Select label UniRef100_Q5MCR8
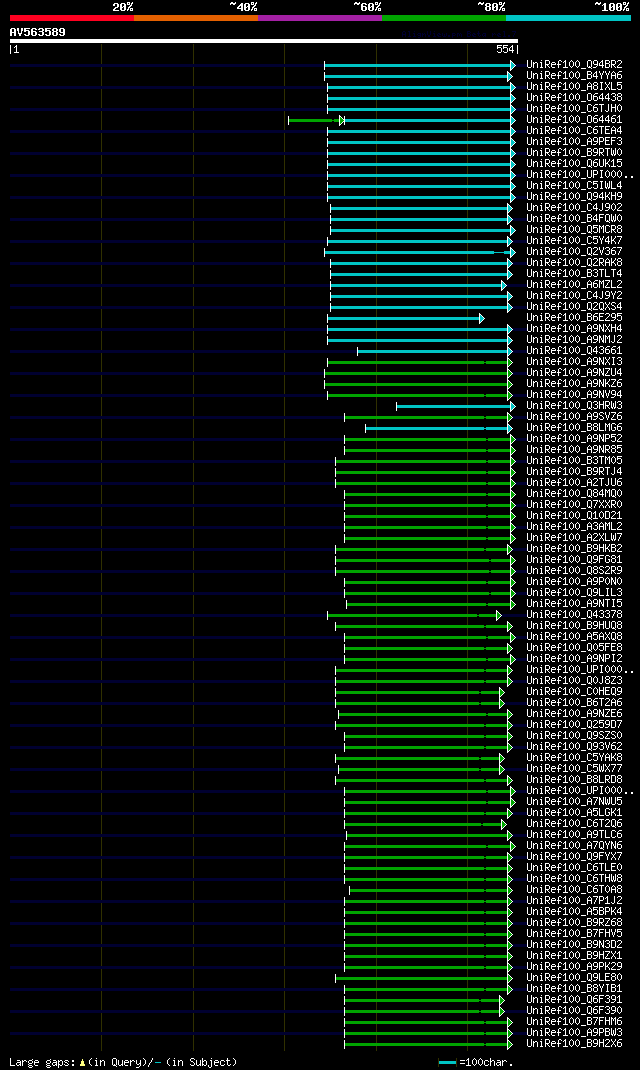The image size is (640, 1070). tap(574, 229)
